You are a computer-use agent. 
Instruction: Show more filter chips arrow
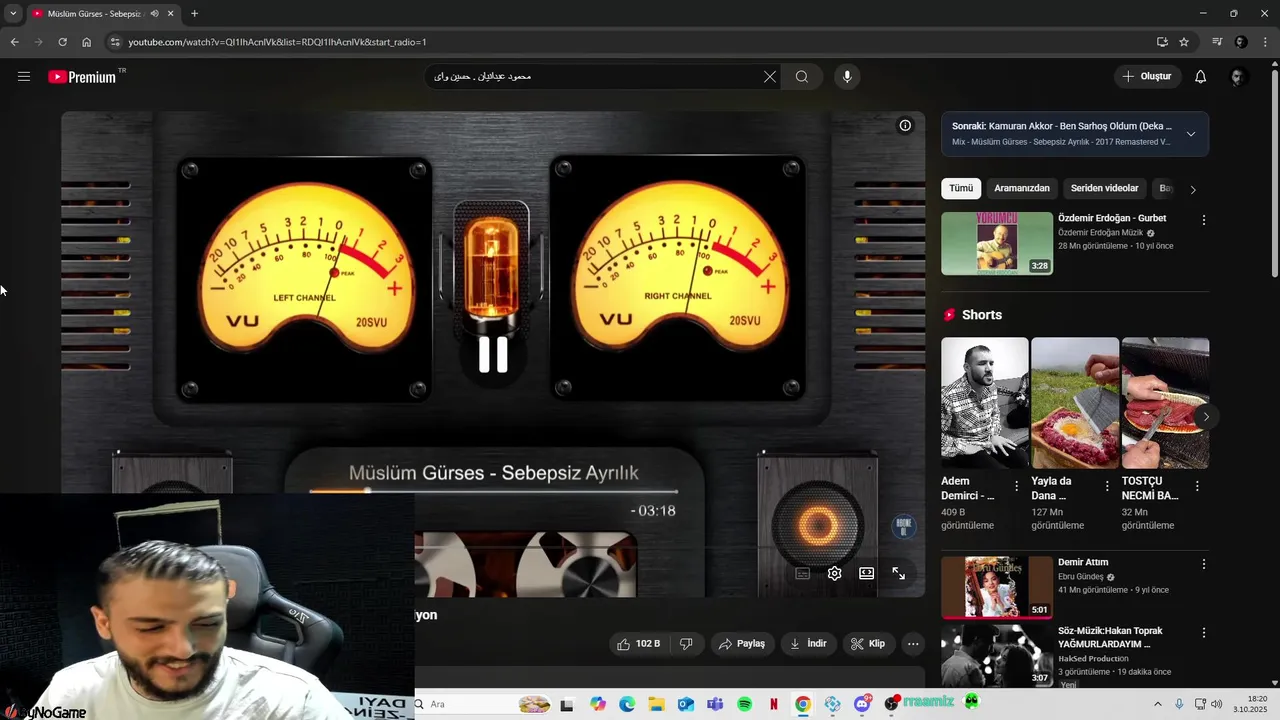(1192, 189)
